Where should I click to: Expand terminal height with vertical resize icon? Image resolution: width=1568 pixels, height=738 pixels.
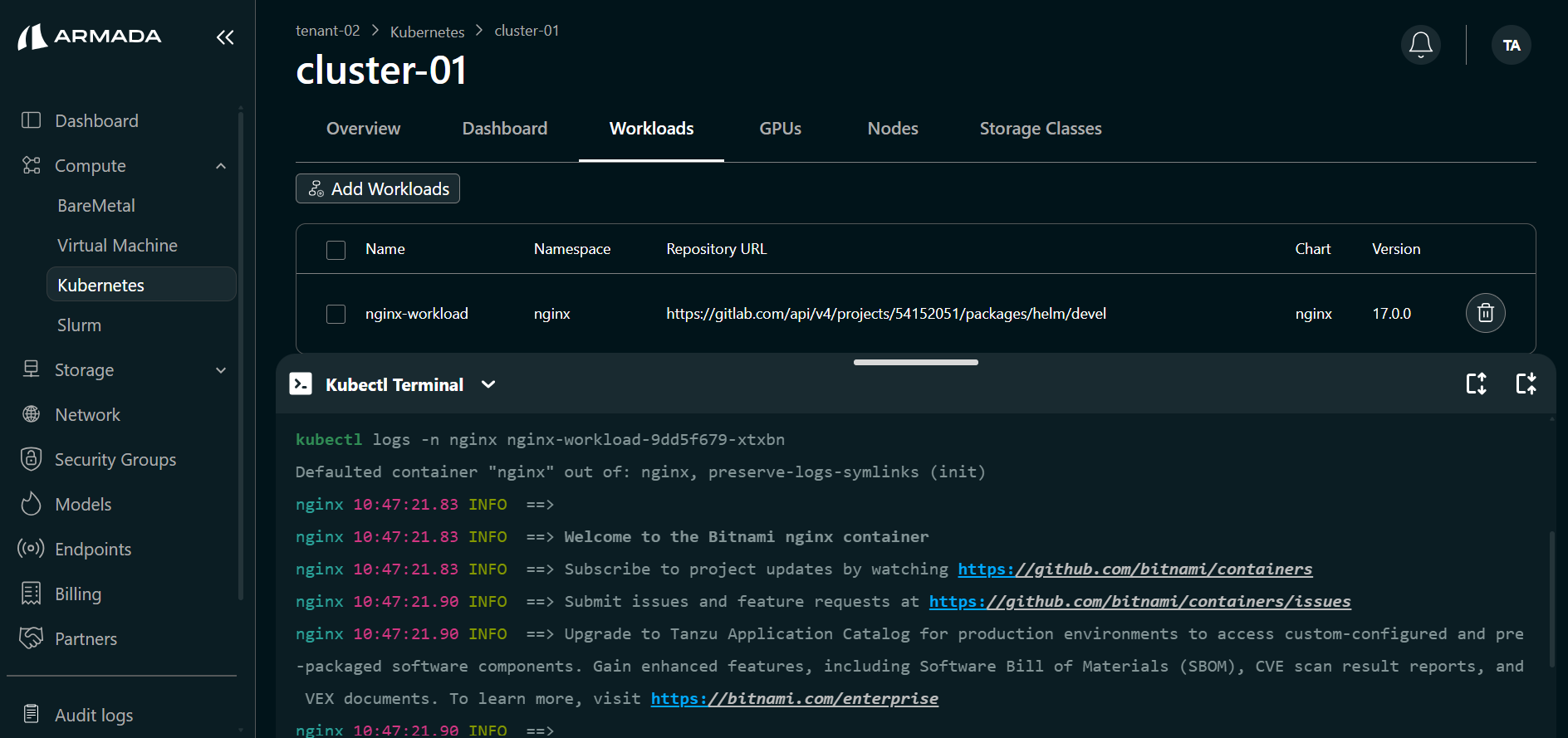coord(1477,384)
